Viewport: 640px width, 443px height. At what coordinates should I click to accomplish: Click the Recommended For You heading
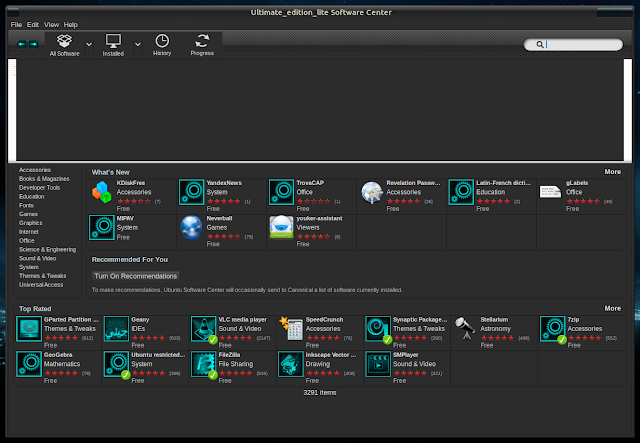pos(130,260)
